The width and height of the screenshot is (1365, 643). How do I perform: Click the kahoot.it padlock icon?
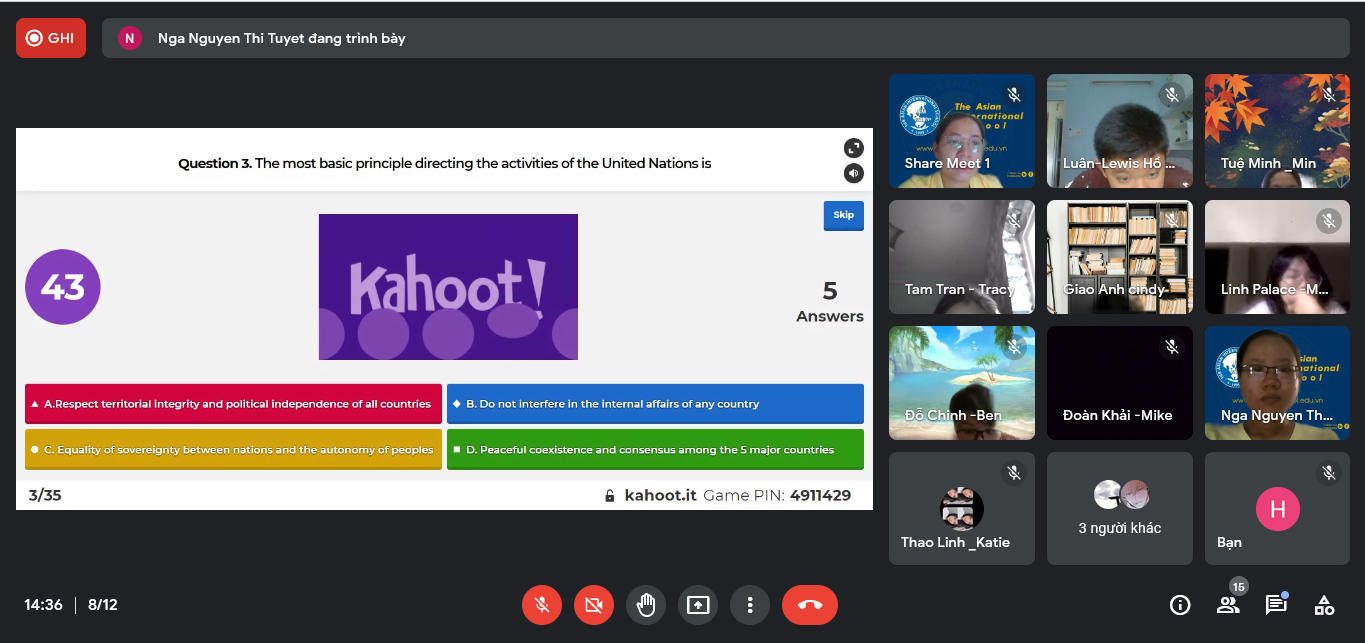[610, 496]
